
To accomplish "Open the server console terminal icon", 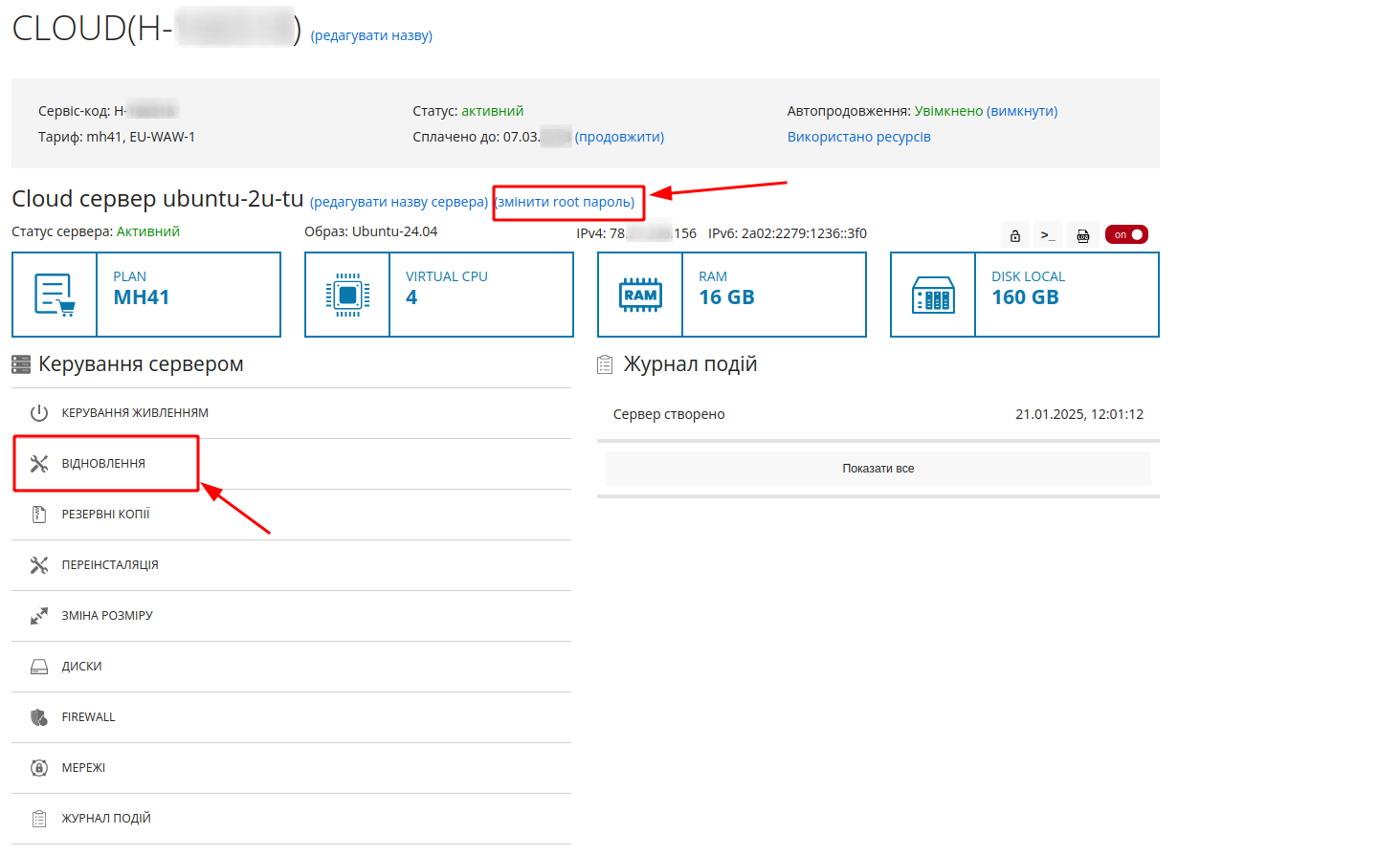I will point(1048,235).
